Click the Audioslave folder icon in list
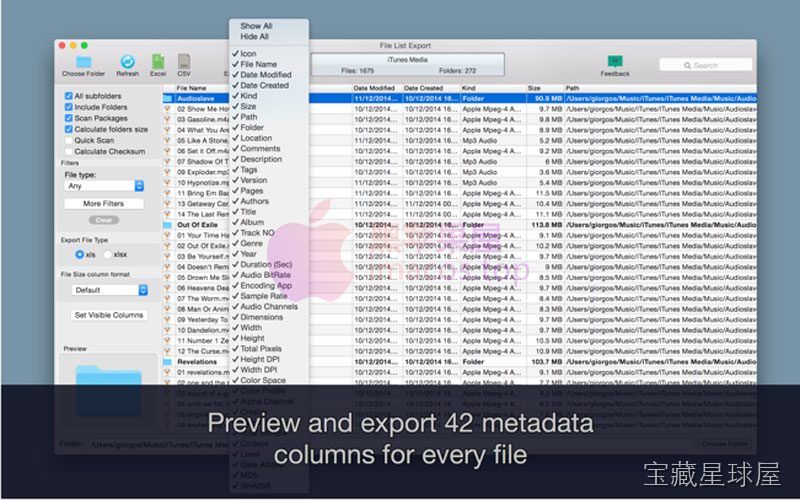This screenshot has height=500, width=800. point(168,98)
